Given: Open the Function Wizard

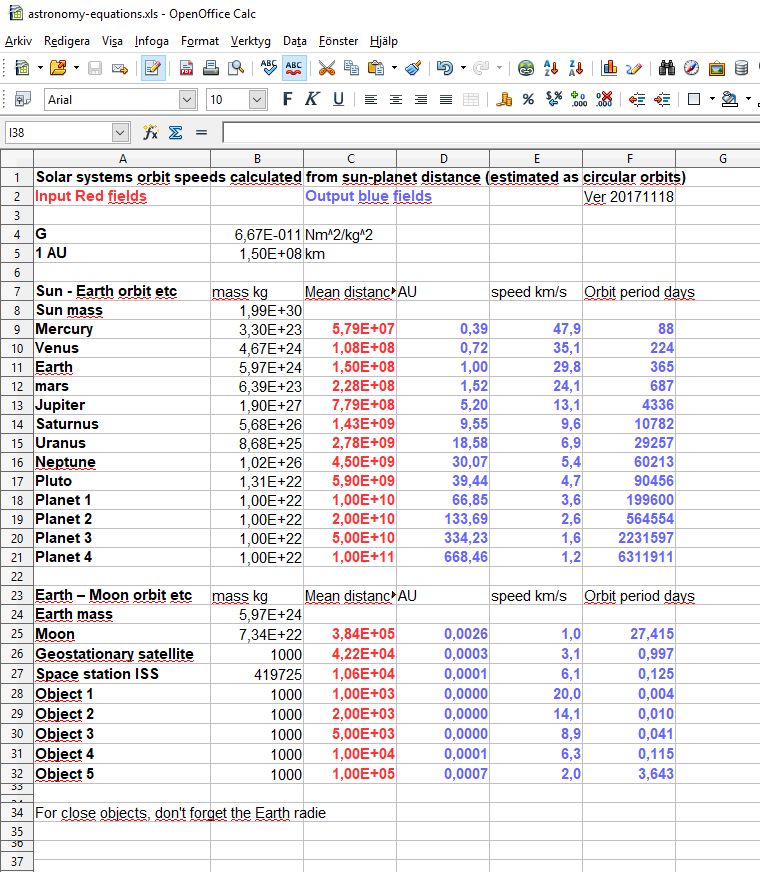Looking at the screenshot, I should point(151,132).
